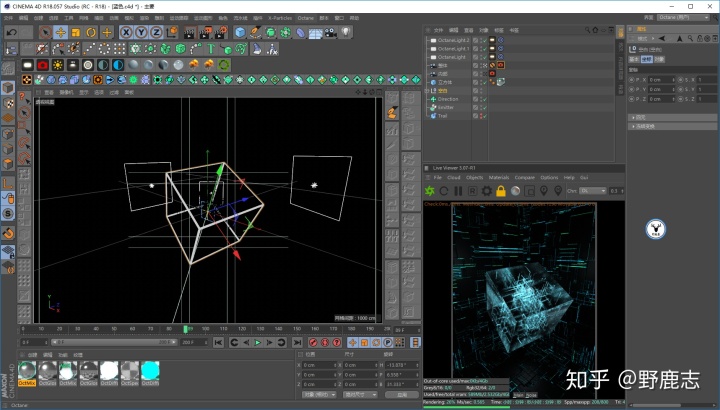Add a camera object
The image size is (720, 410).
pyautogui.click(x=330, y=32)
